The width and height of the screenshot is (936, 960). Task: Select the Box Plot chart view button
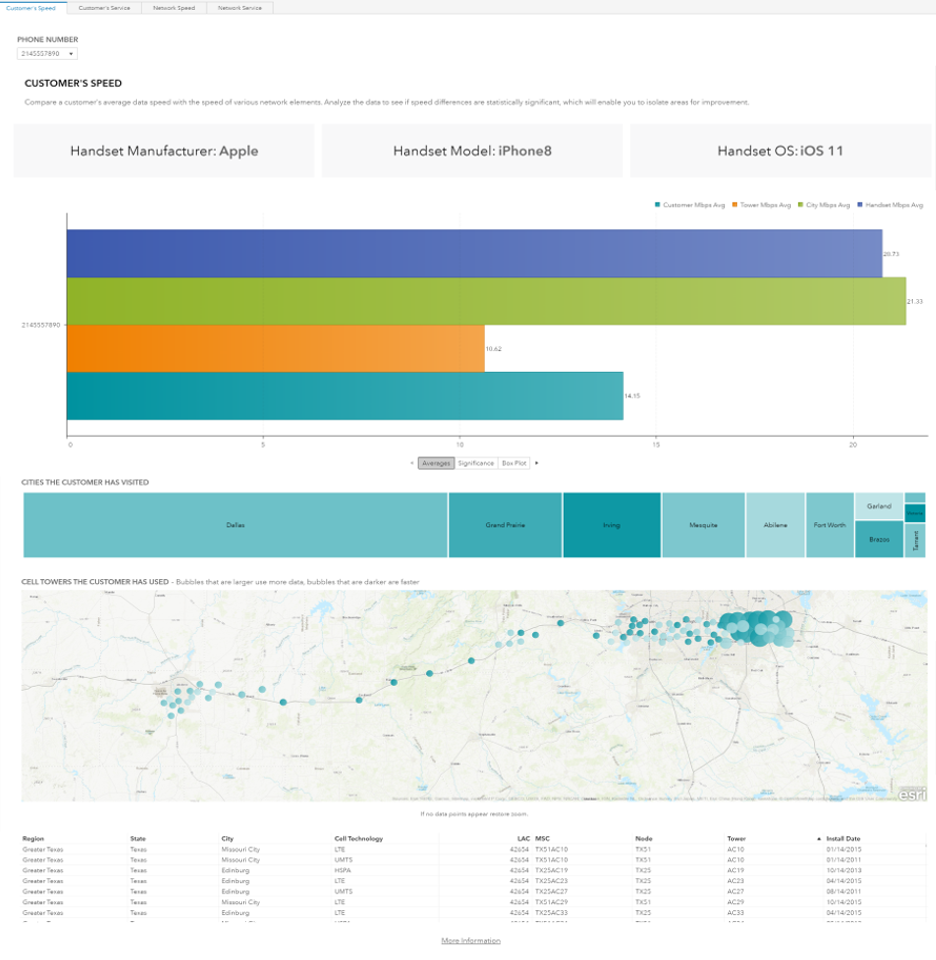(514, 463)
